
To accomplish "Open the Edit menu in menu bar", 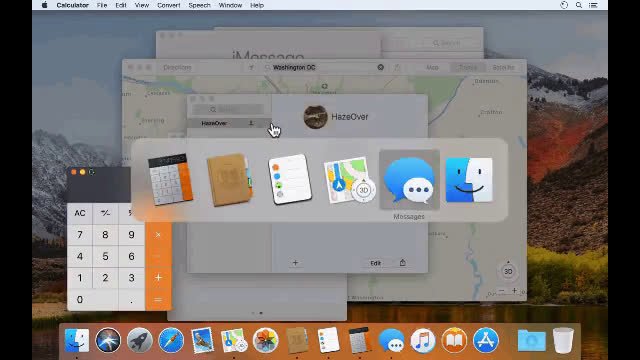I will pos(121,5).
